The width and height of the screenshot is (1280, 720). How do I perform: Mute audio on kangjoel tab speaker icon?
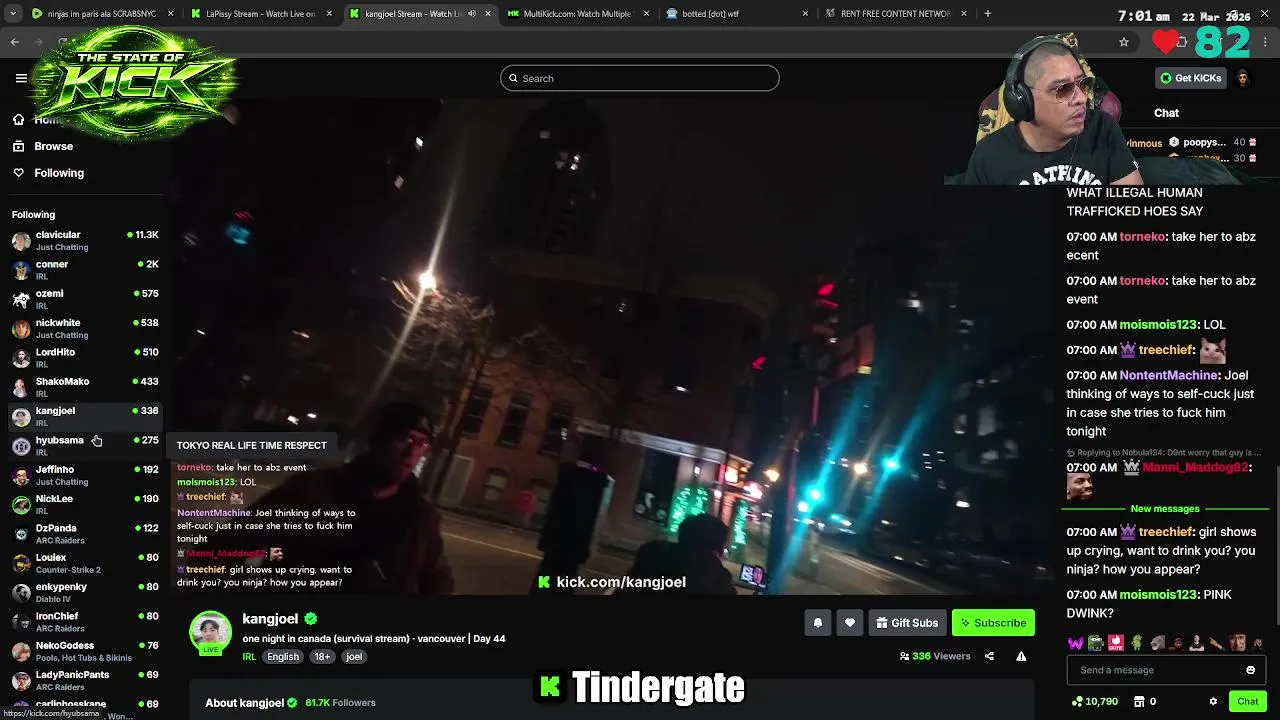pyautogui.click(x=472, y=14)
